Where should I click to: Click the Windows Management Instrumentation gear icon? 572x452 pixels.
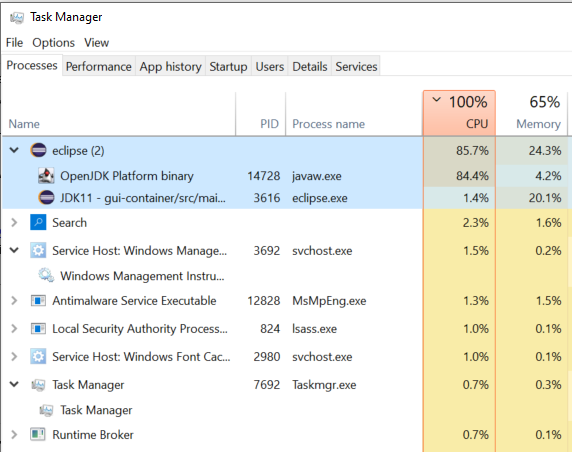coord(46,275)
